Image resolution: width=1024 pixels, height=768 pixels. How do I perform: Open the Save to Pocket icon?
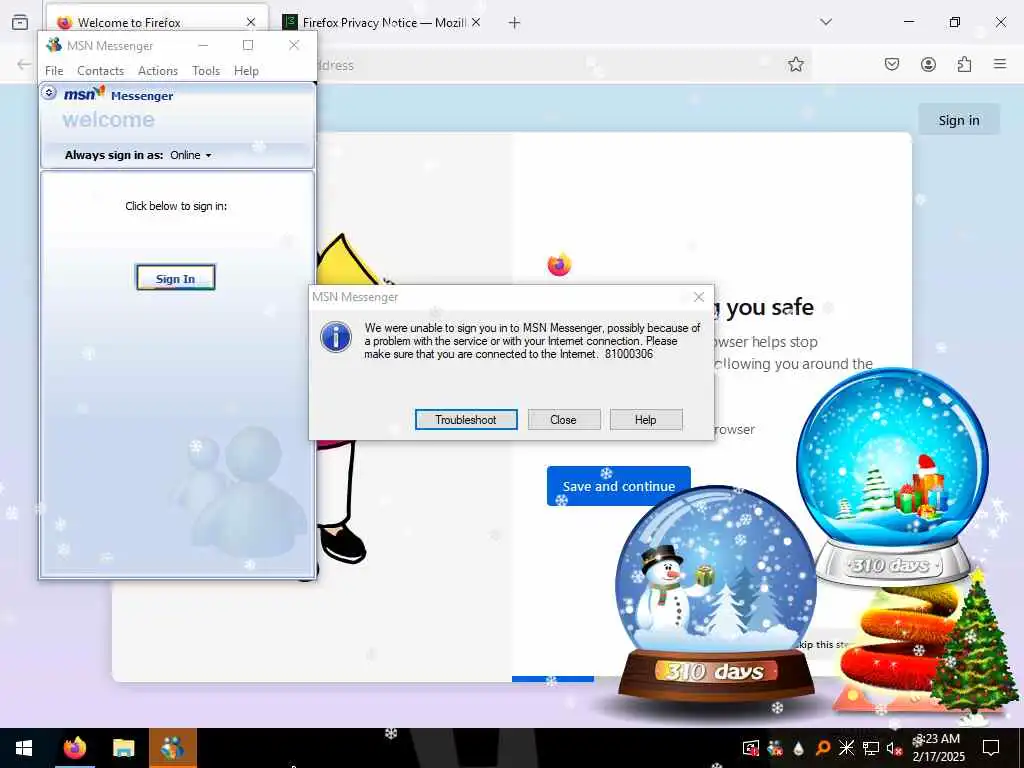tap(891, 64)
